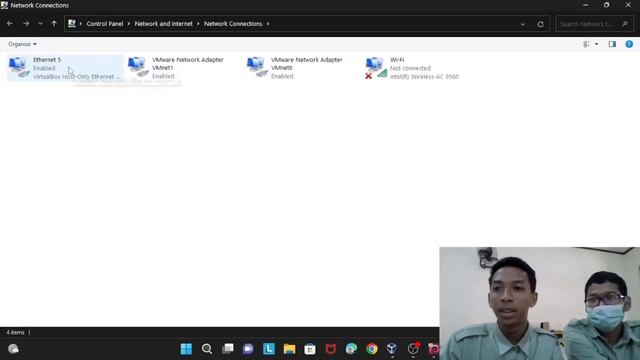
Task: Click the VMware Network Adapter VMnet1 label
Action: (188, 63)
